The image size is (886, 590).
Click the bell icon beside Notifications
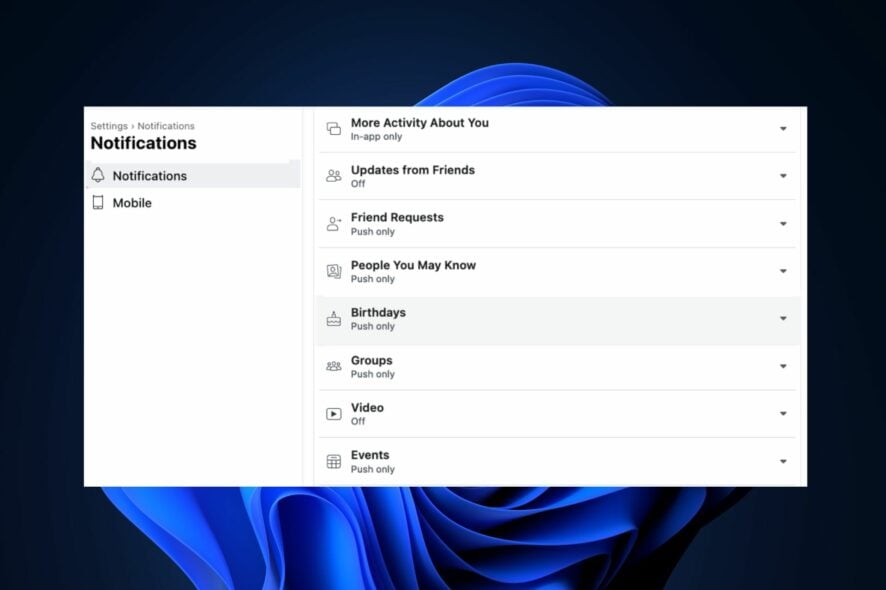point(98,175)
